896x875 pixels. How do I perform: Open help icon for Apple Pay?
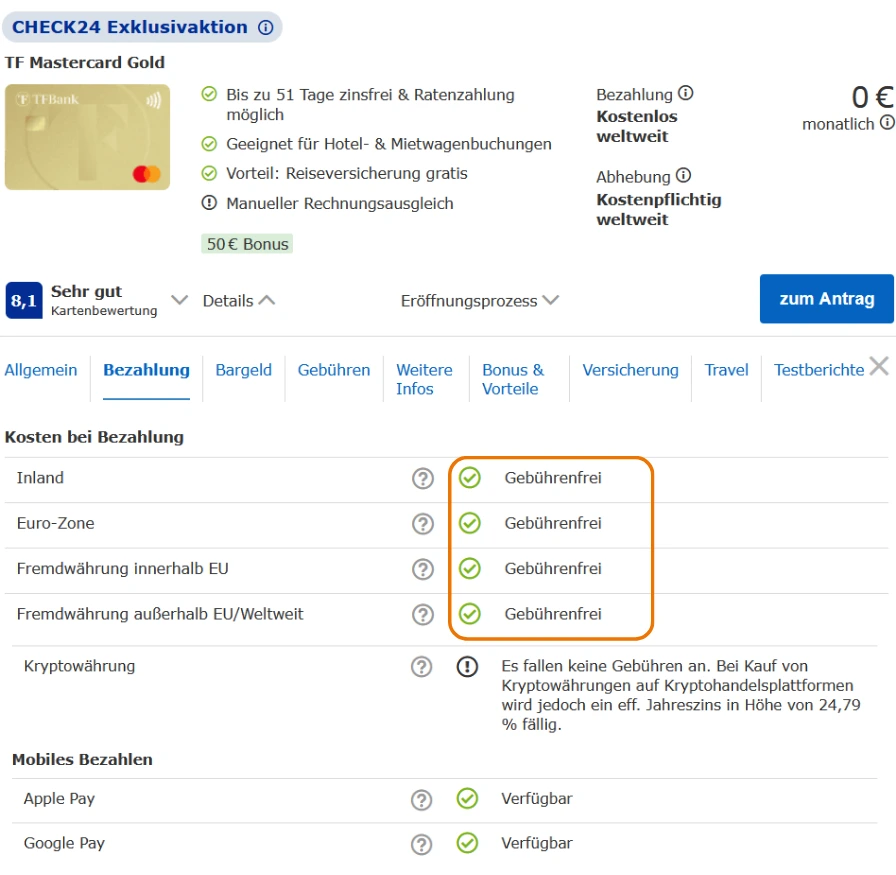point(422,800)
